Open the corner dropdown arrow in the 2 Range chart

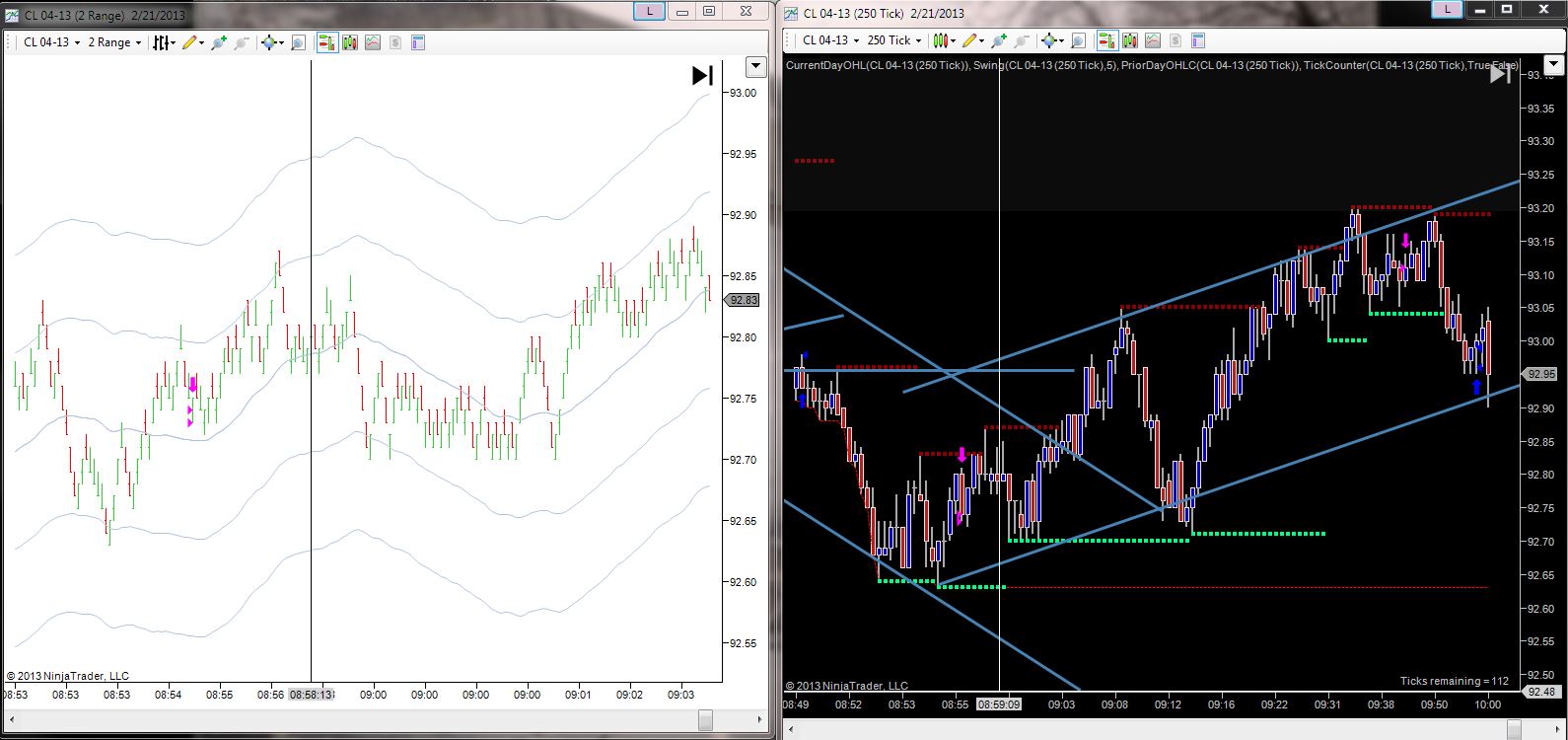[x=756, y=67]
